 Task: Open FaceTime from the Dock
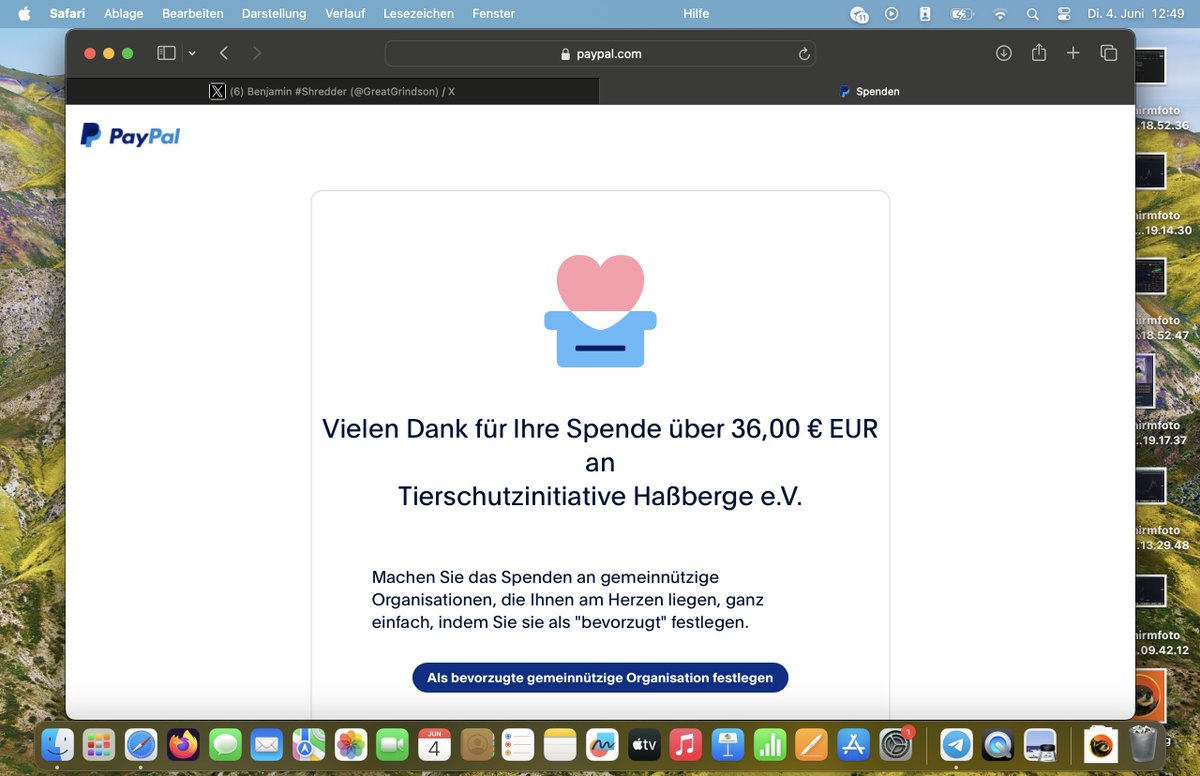point(393,744)
